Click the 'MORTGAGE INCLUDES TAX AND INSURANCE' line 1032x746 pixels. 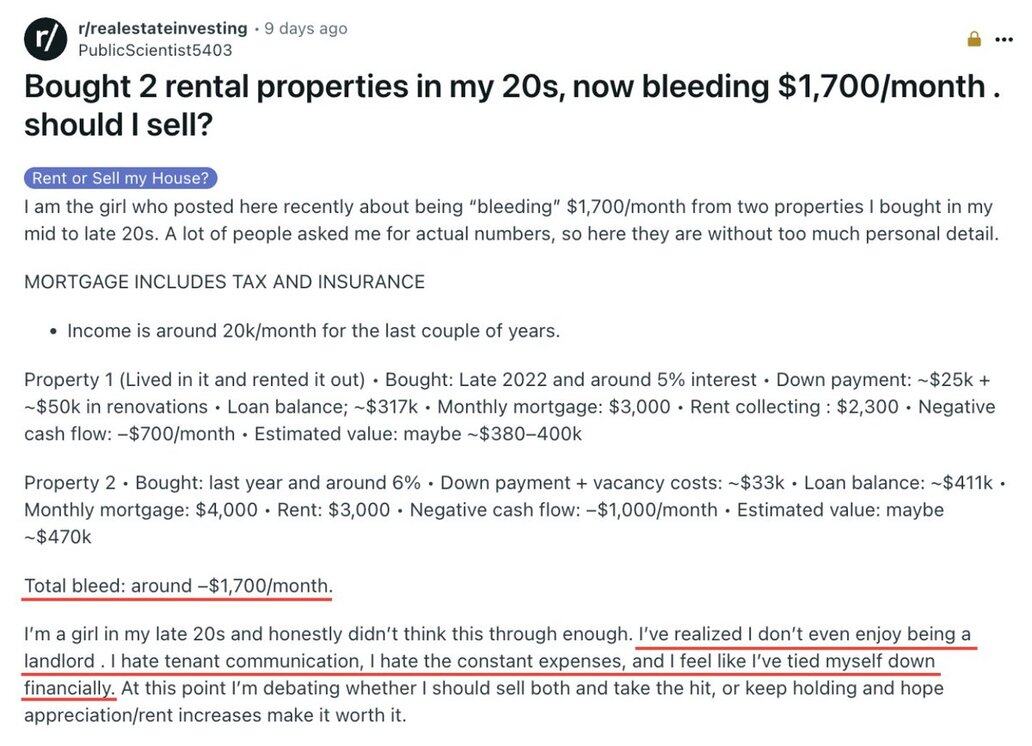click(x=224, y=282)
